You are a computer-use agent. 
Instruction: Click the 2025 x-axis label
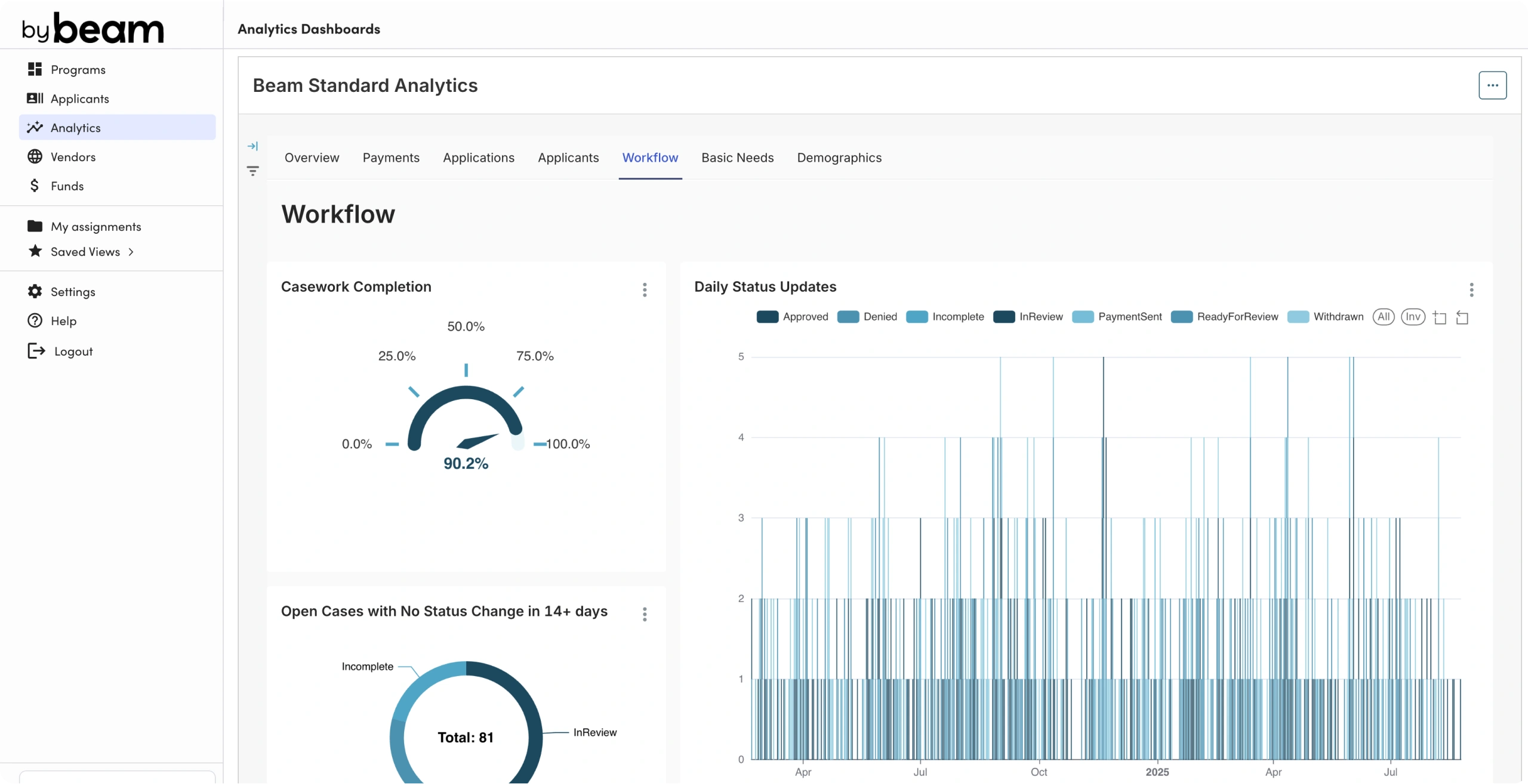coord(1157,771)
